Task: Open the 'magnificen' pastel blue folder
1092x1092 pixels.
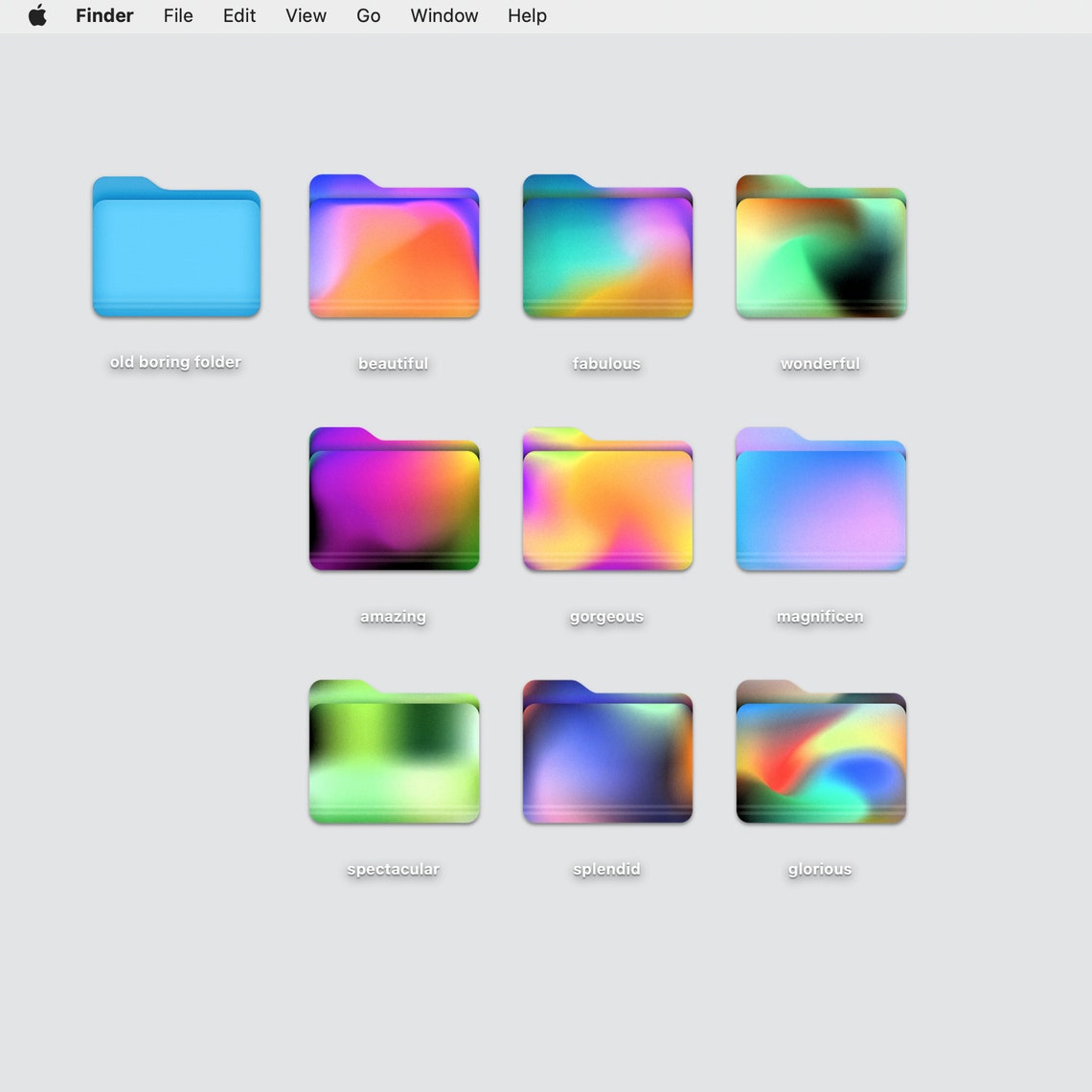Action: click(820, 500)
